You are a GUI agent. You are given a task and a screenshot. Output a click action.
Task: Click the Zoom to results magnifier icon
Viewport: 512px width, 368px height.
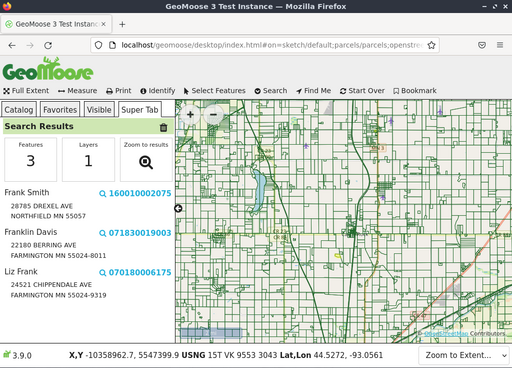[x=146, y=162]
